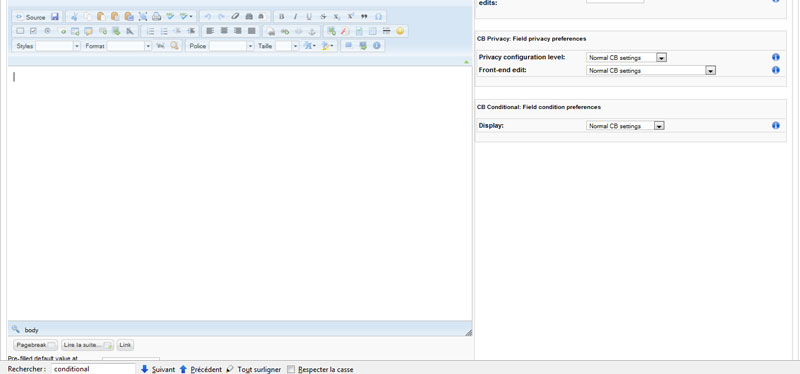Click Précédent to find the previous match

[201, 369]
